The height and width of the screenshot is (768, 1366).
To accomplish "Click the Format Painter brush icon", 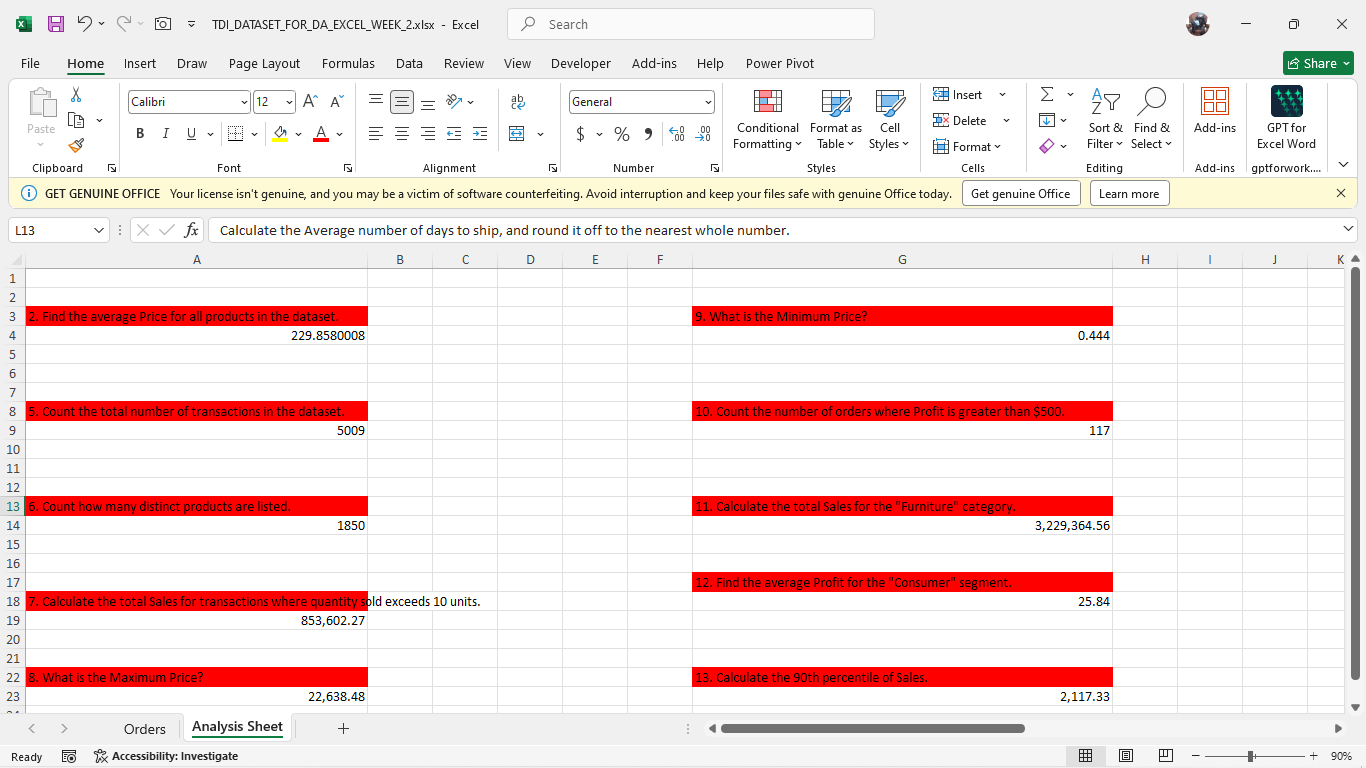I will click(76, 146).
